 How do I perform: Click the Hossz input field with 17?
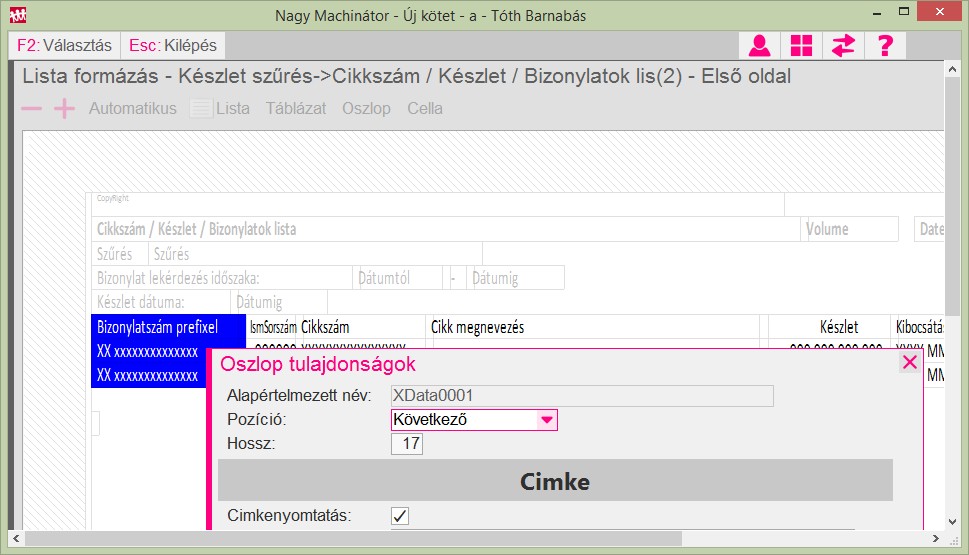pyautogui.click(x=407, y=444)
